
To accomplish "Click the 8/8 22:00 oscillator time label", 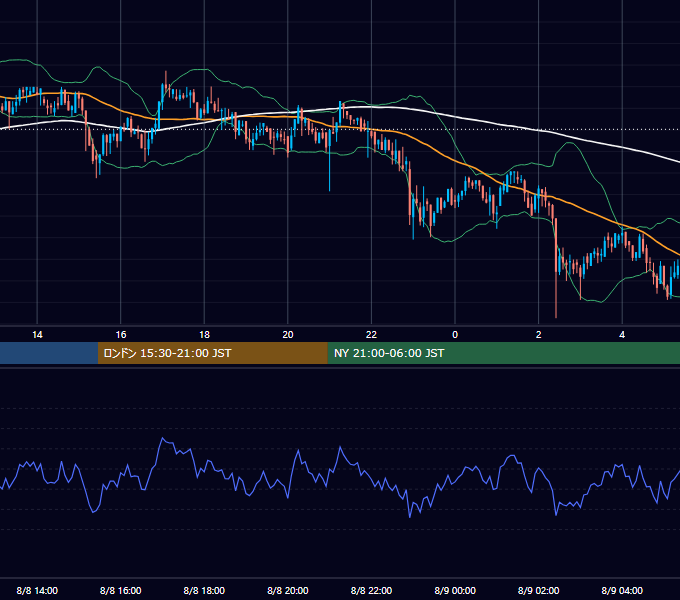I will (x=371, y=590).
